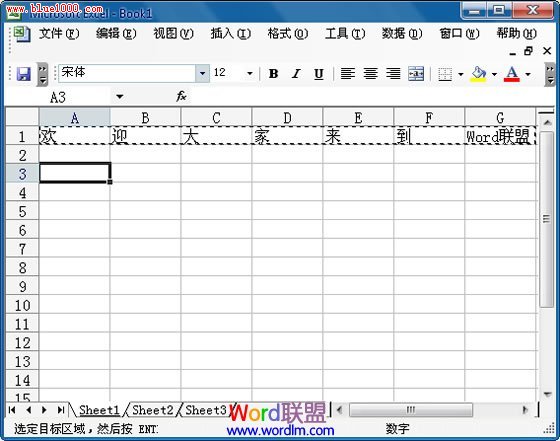Image resolution: width=560 pixels, height=441 pixels.
Task: Click the Select All corner box
Action: coord(22,117)
